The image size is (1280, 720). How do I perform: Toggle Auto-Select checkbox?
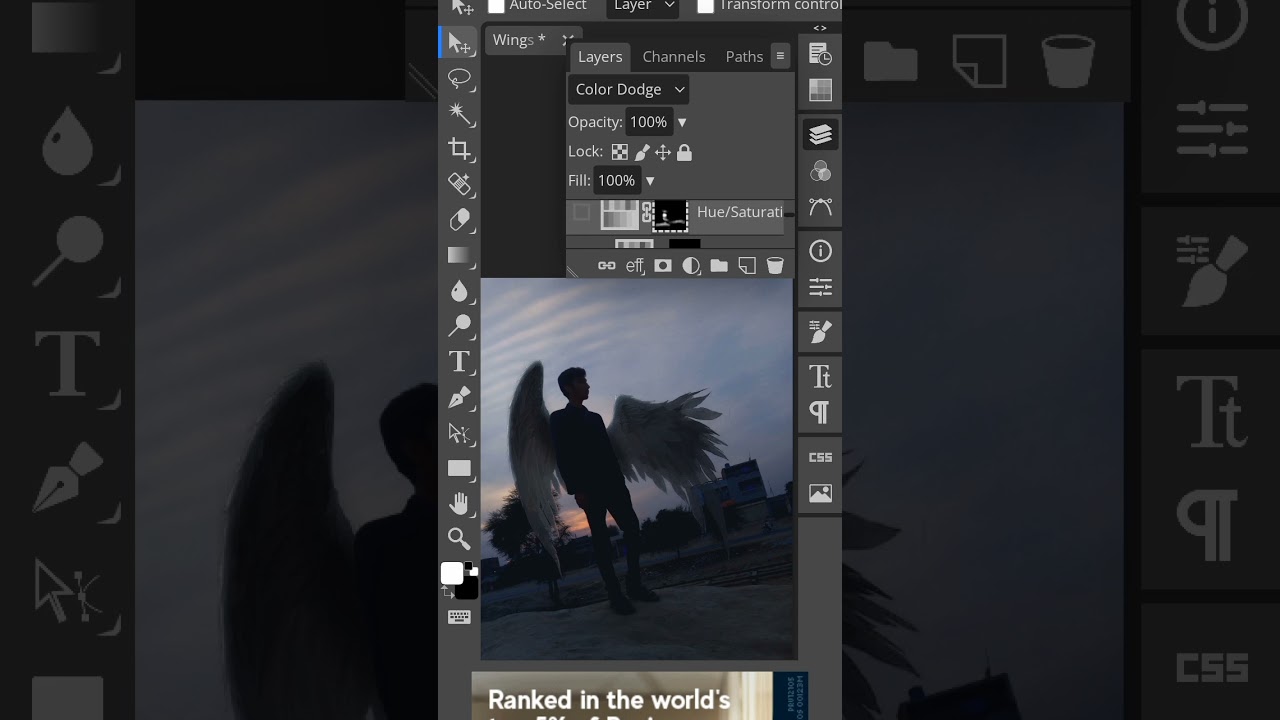pos(496,6)
